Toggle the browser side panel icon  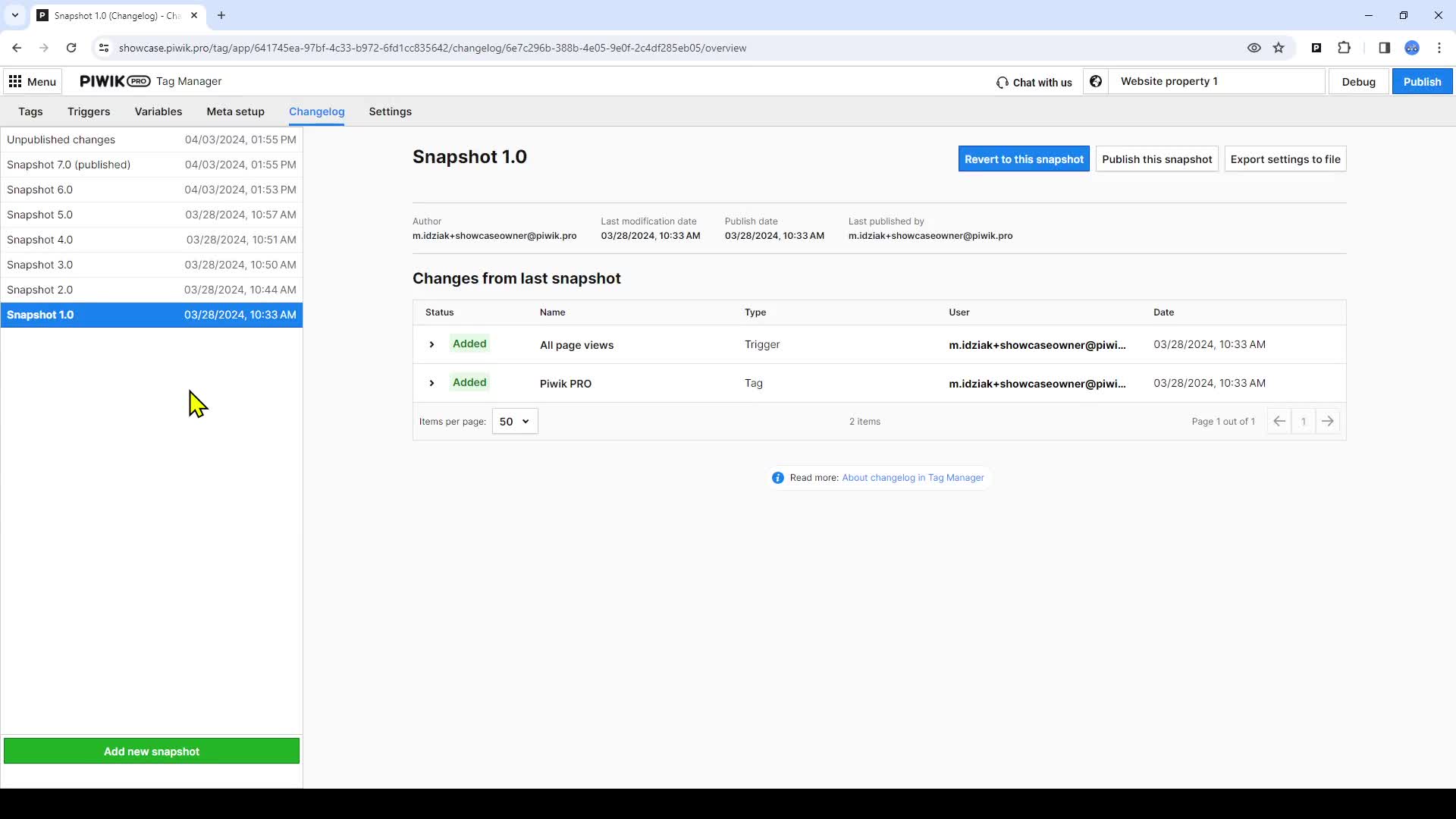point(1384,48)
